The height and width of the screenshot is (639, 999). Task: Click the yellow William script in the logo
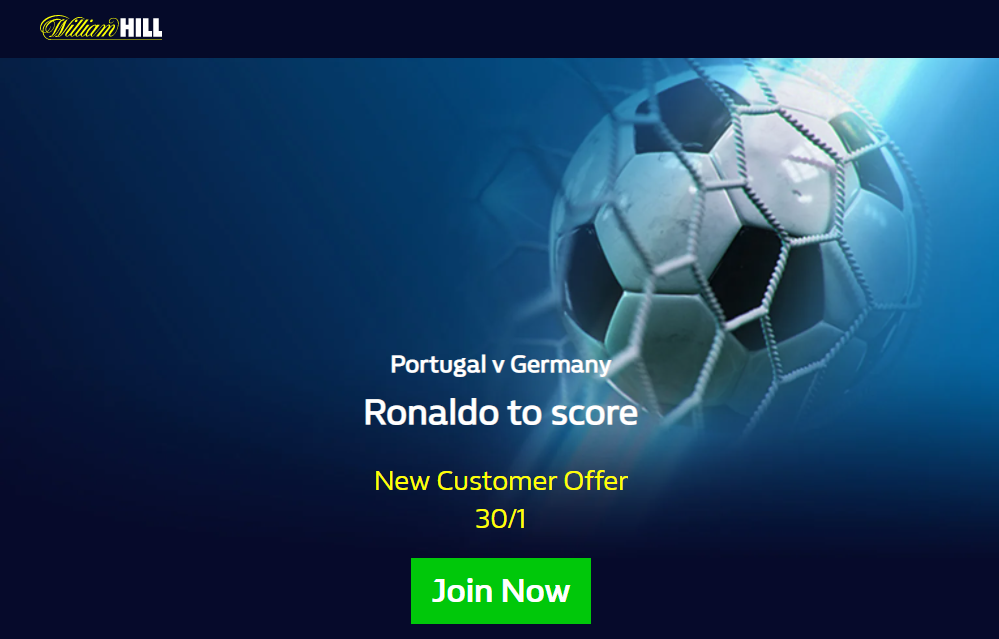(x=79, y=27)
